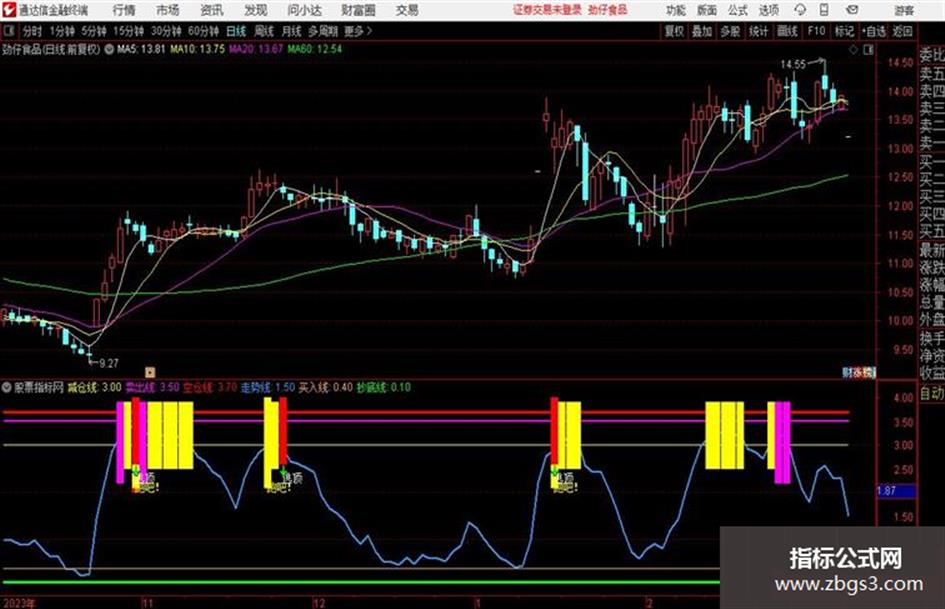This screenshot has width=945, height=609.
Task: Click the small square marker icon below 9.27
Action: [x=150, y=372]
